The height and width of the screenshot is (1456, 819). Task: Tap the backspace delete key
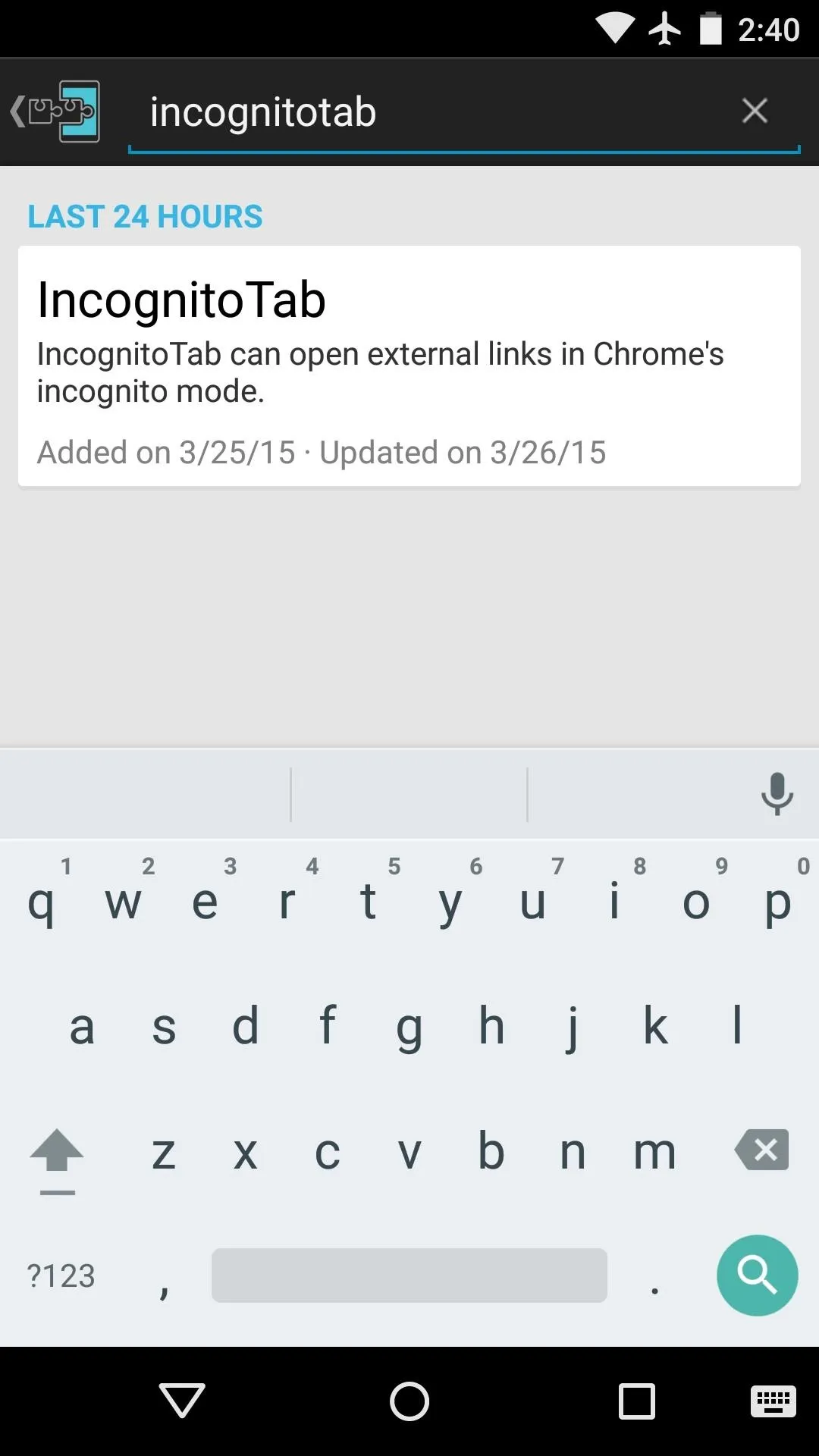coord(761,1150)
